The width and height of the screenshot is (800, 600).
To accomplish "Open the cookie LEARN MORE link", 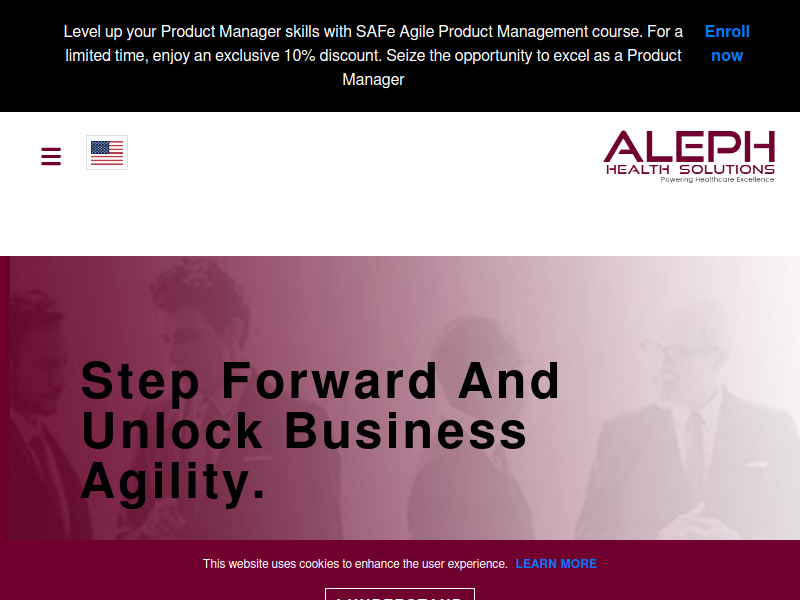I will (556, 564).
